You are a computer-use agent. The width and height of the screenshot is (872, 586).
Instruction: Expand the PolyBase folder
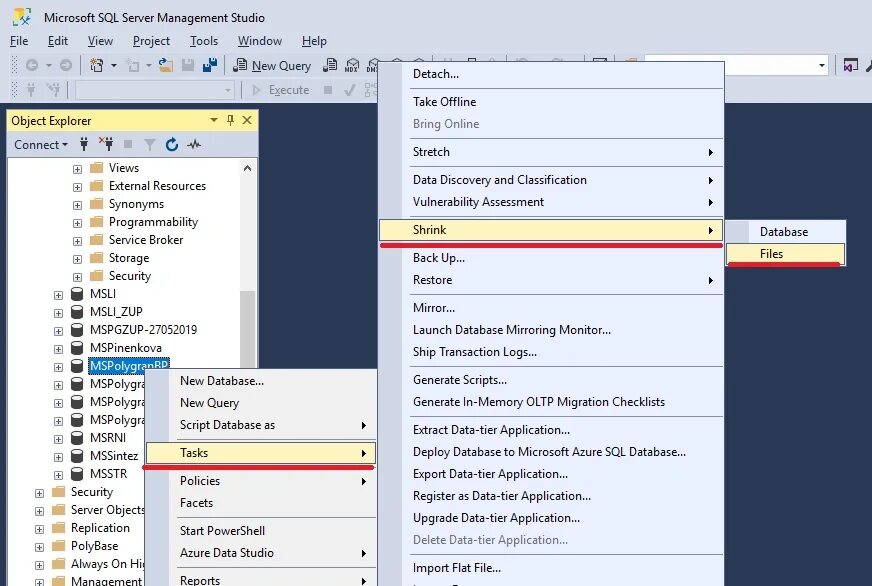click(x=39, y=547)
